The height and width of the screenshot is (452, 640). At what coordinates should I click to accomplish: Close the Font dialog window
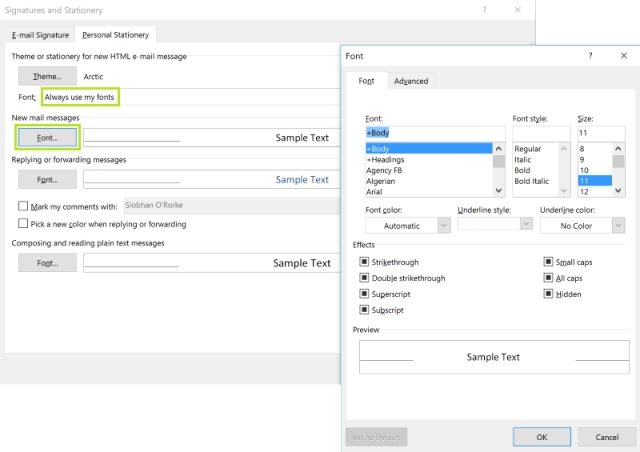[x=623, y=57]
